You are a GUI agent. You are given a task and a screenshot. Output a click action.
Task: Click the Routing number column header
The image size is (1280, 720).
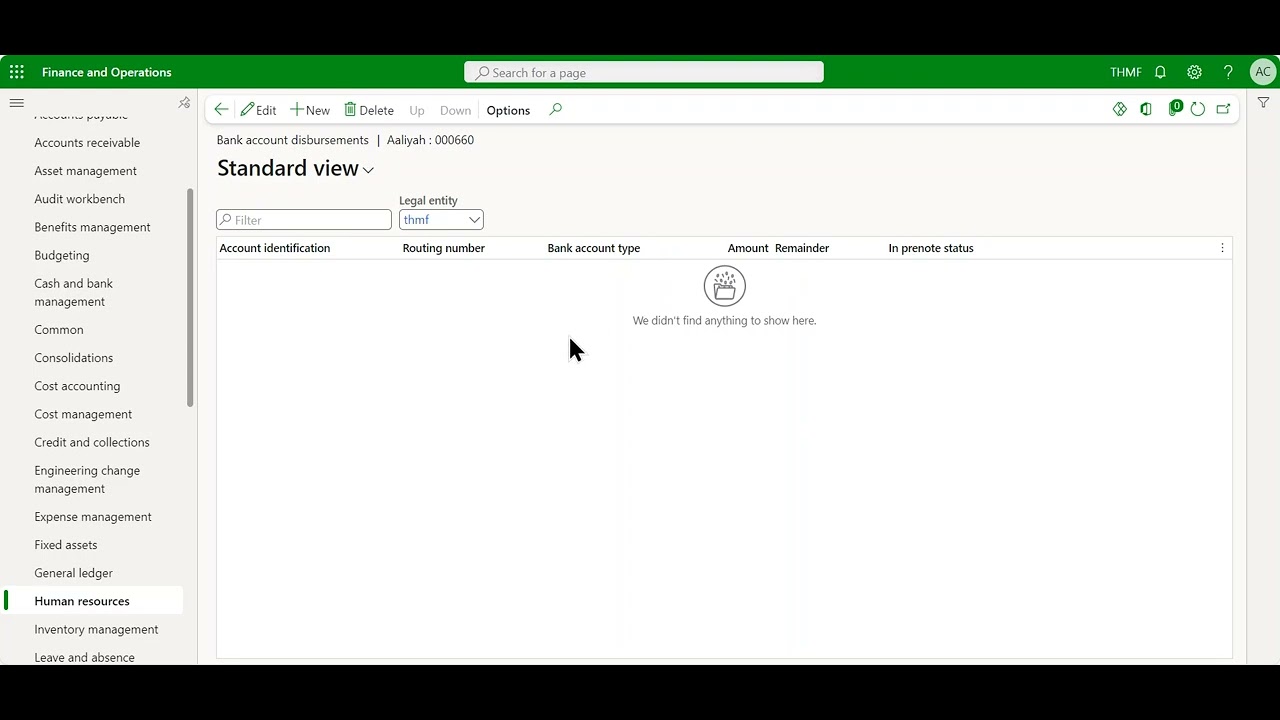(x=443, y=248)
